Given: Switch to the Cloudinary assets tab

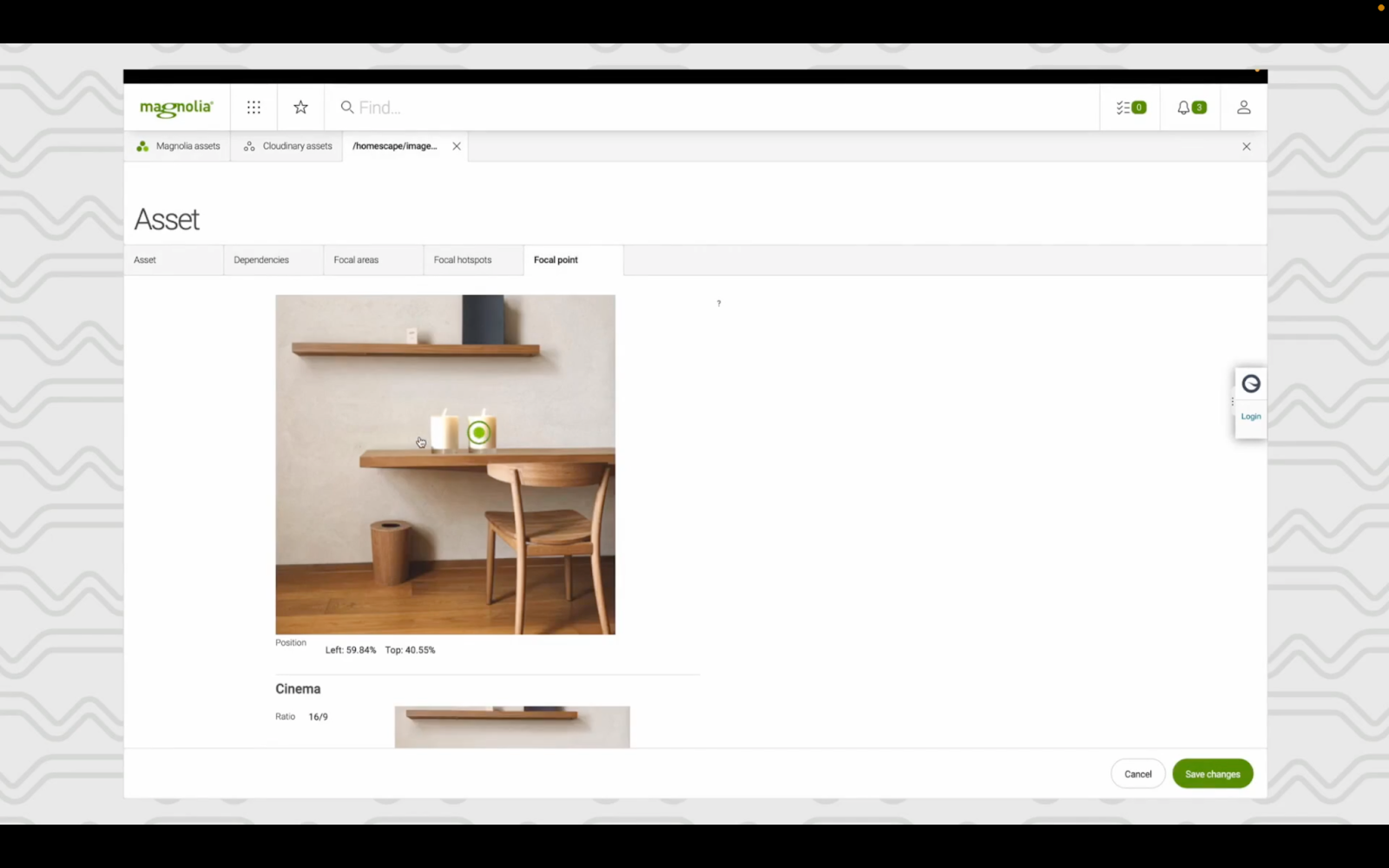Looking at the screenshot, I should (x=287, y=147).
